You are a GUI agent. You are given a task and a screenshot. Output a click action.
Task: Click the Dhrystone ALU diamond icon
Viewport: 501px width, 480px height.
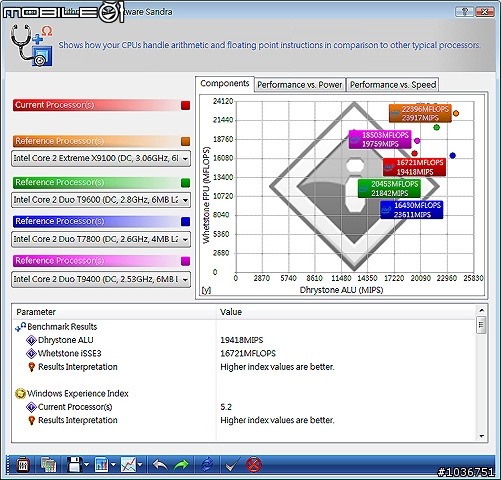click(x=31, y=340)
